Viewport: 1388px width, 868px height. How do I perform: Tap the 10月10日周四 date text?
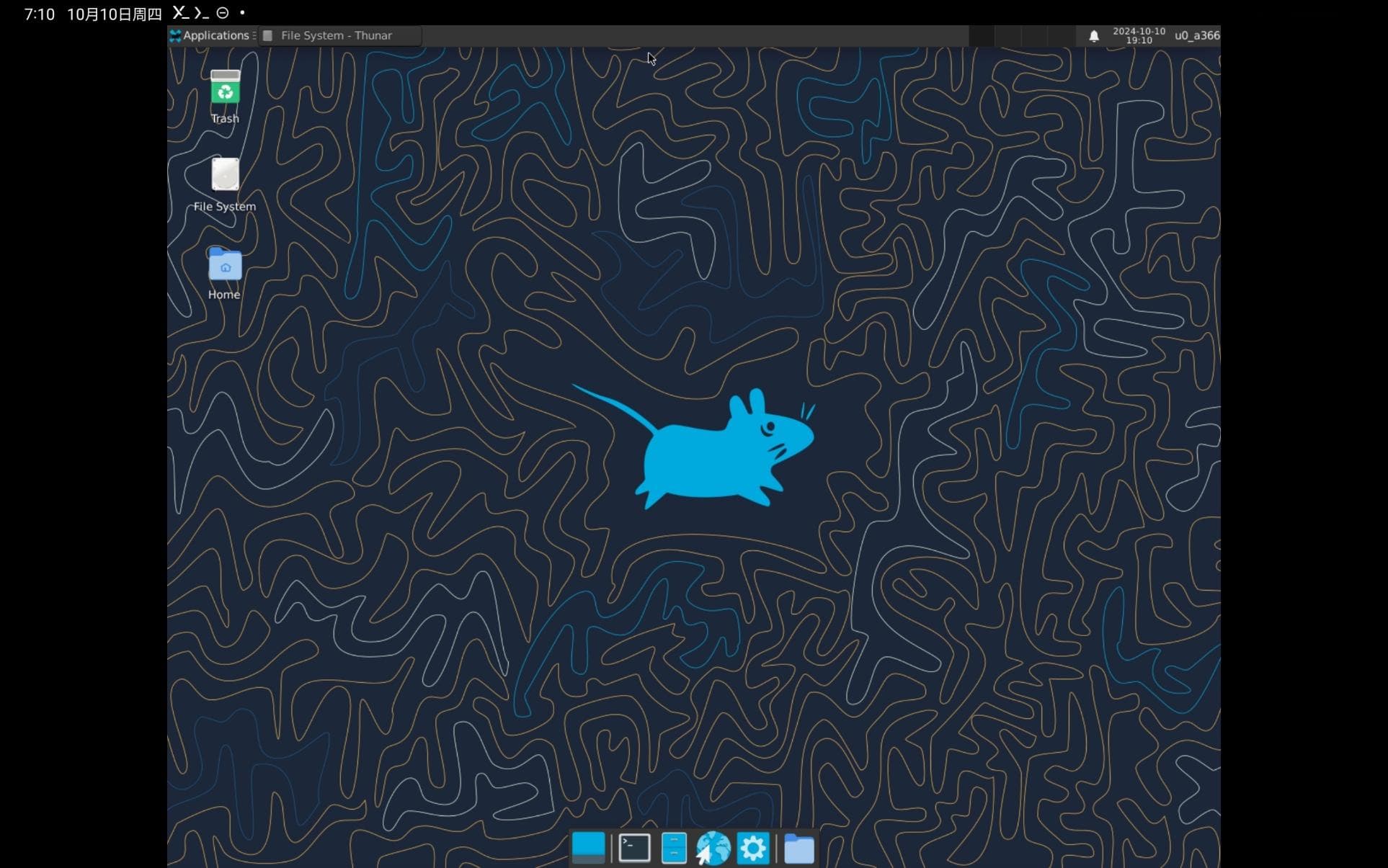tap(114, 14)
